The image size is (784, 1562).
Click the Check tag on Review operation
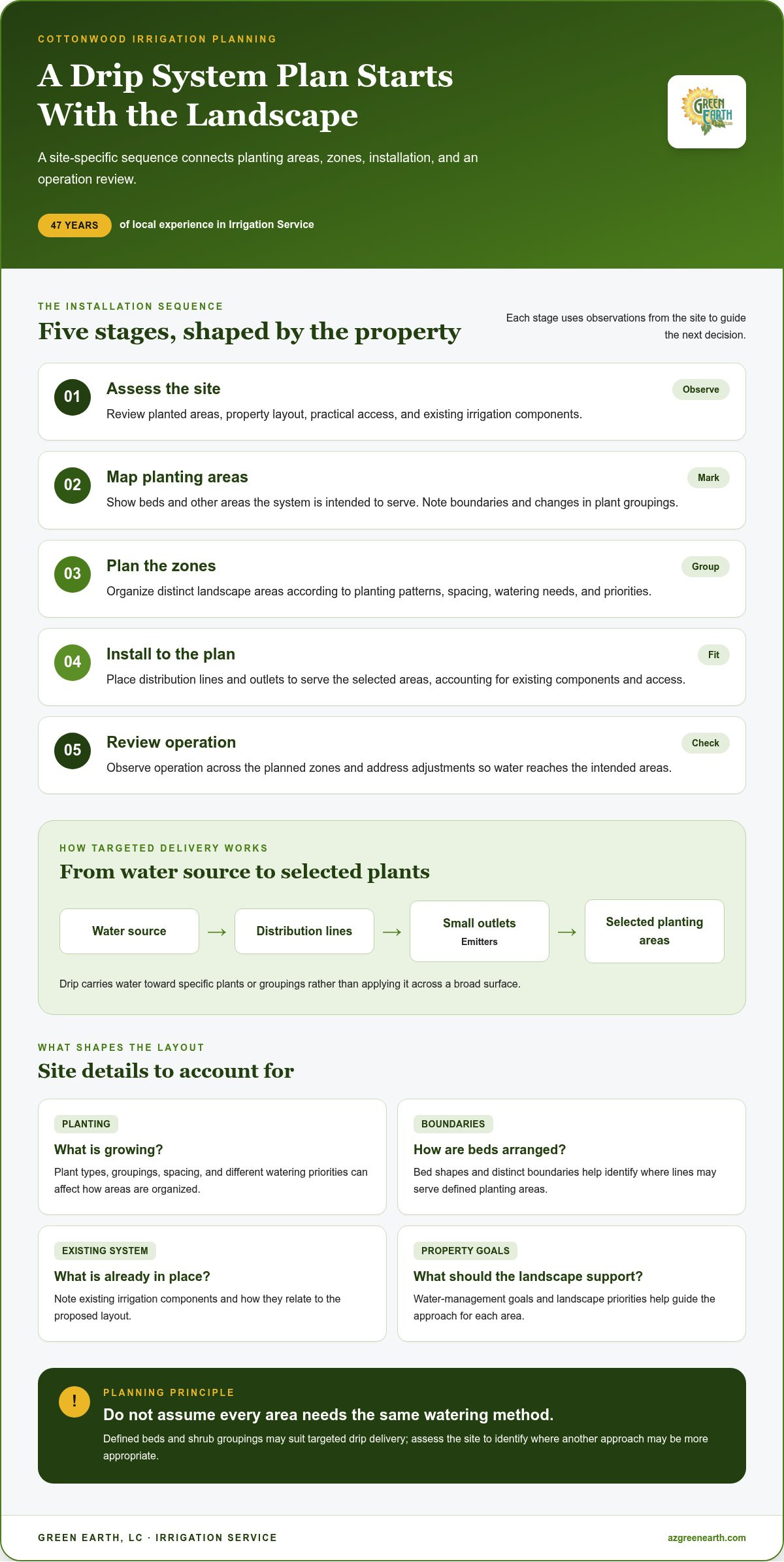tap(706, 743)
